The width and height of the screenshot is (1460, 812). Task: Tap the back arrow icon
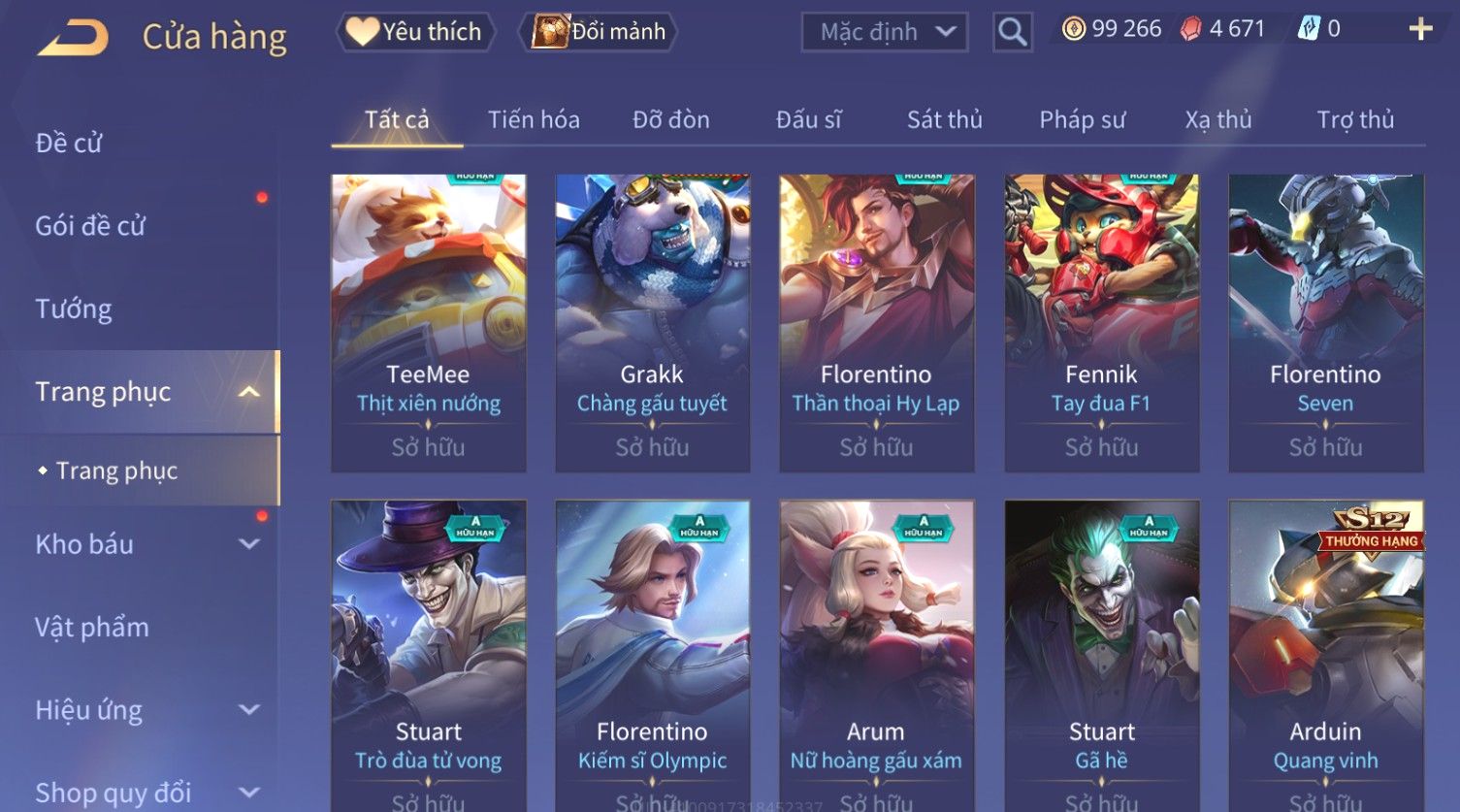pos(73,37)
